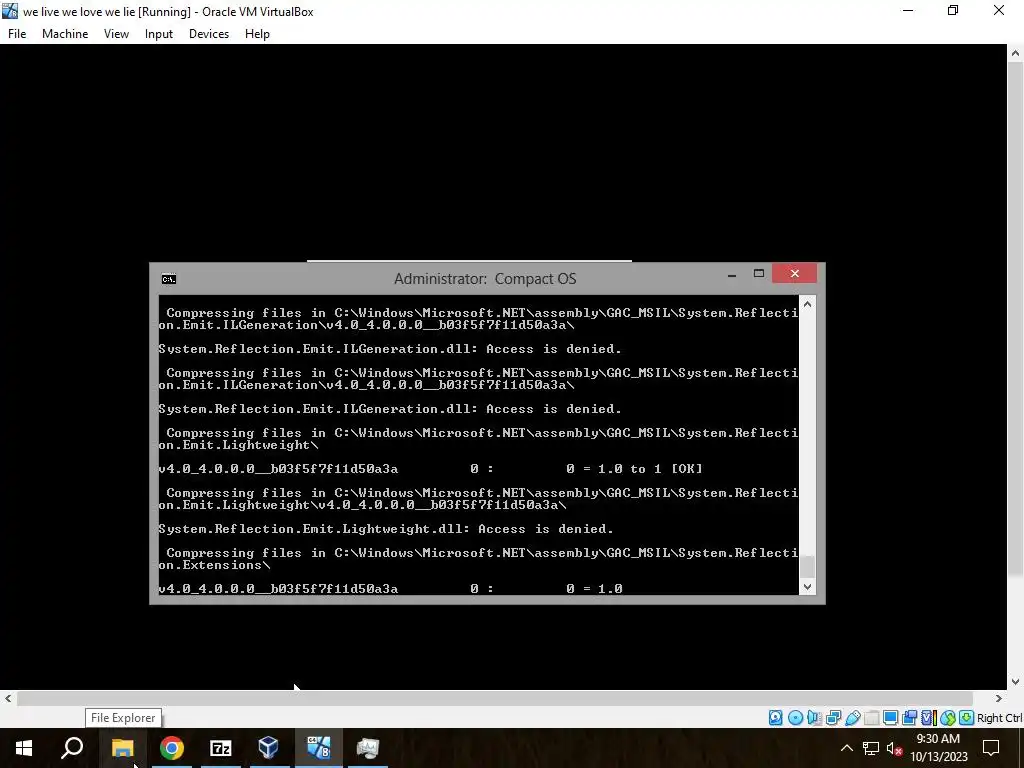Click the VirtualBox window app icon
The image size is (1024, 768).
pyautogui.click(x=10, y=11)
